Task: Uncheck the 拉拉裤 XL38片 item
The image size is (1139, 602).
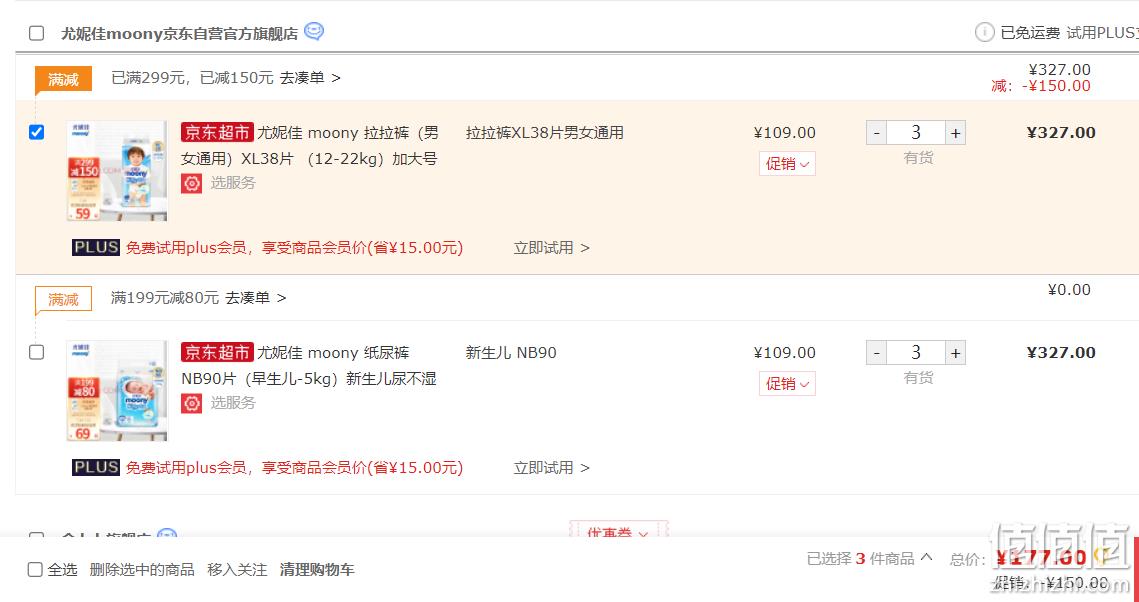Action: 36,132
